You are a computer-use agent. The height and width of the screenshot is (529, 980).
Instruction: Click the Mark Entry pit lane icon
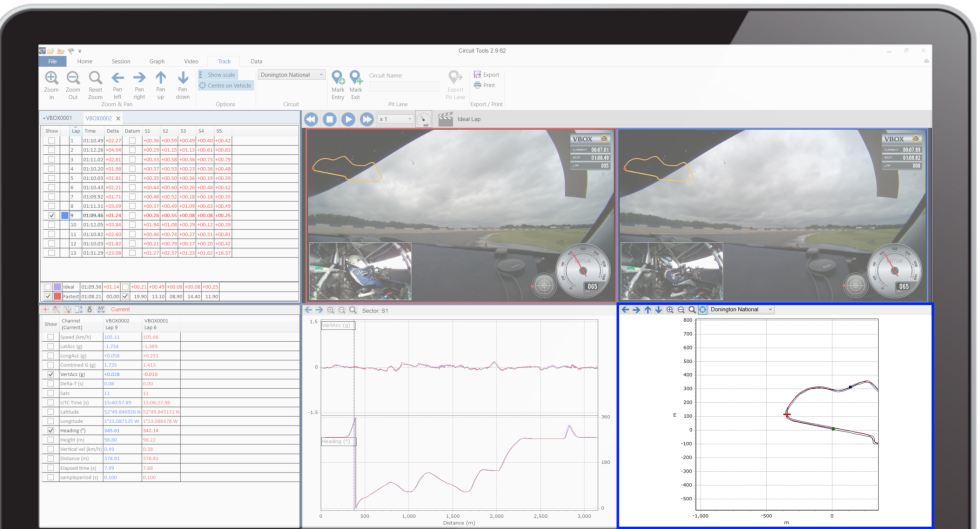click(x=338, y=78)
